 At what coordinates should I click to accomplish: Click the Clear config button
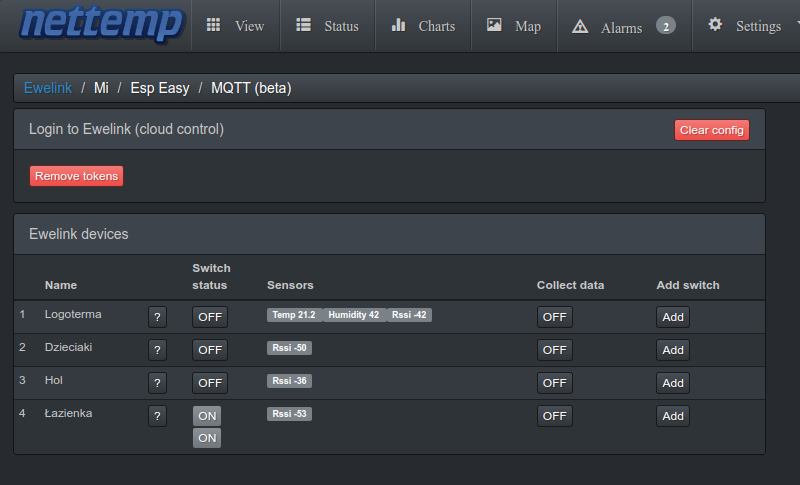(712, 130)
